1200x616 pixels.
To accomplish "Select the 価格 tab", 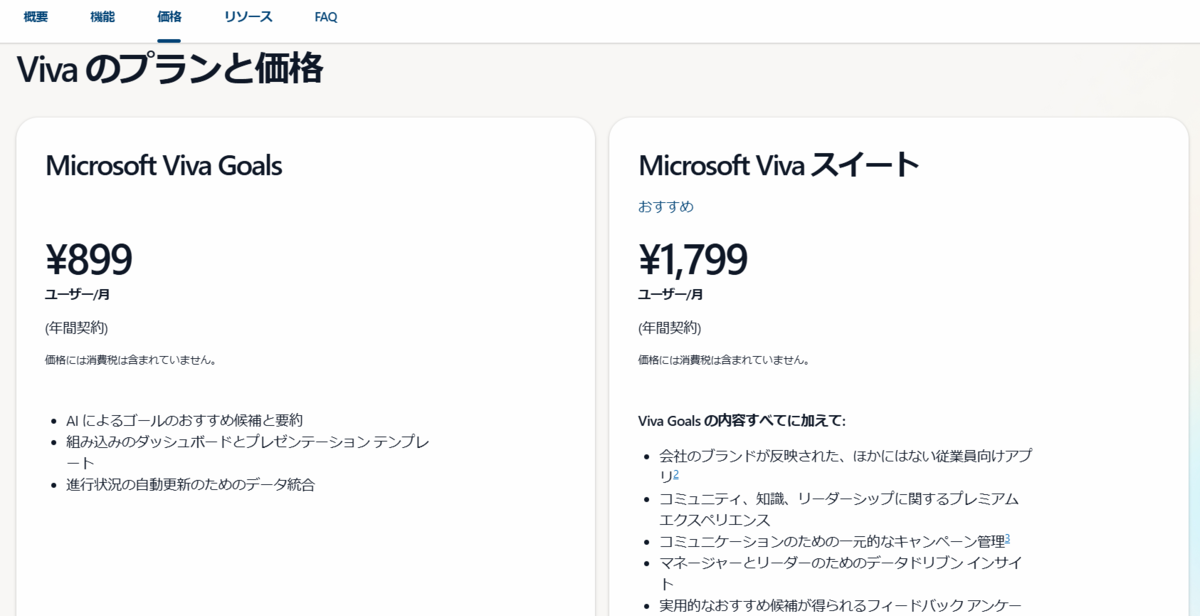I will tap(169, 17).
